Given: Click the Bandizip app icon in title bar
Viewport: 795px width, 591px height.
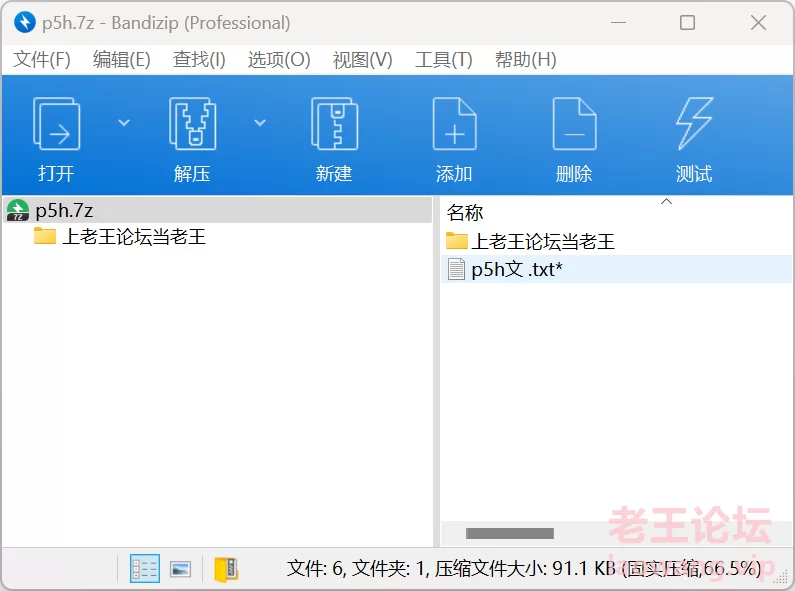Looking at the screenshot, I should coord(24,23).
